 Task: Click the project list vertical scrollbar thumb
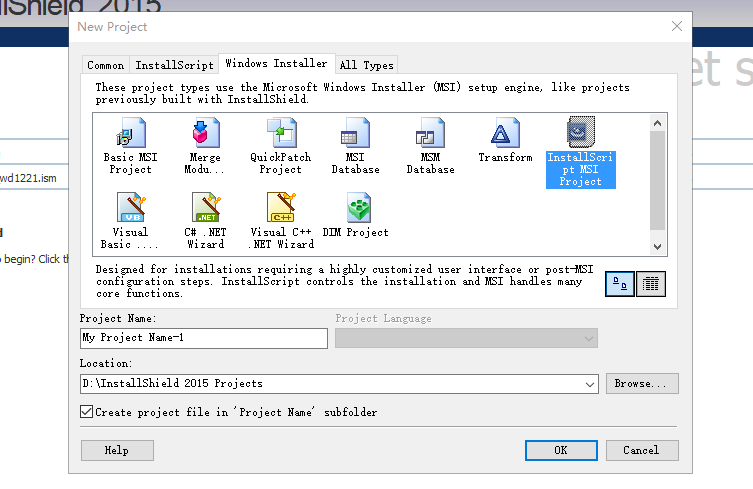point(657,181)
